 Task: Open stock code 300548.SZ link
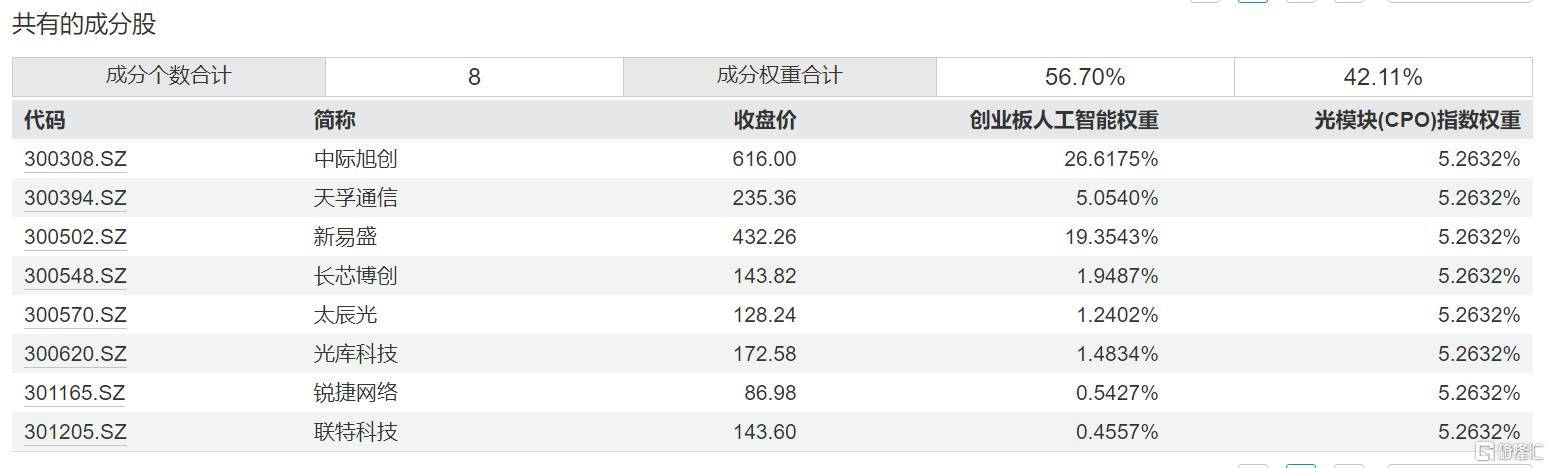(76, 276)
